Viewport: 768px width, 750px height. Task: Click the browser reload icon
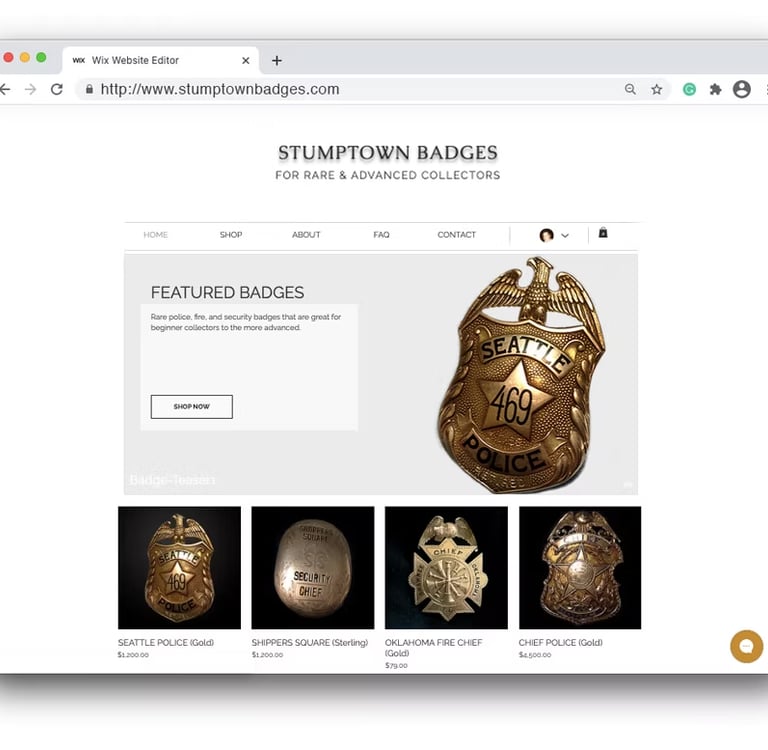click(57, 89)
